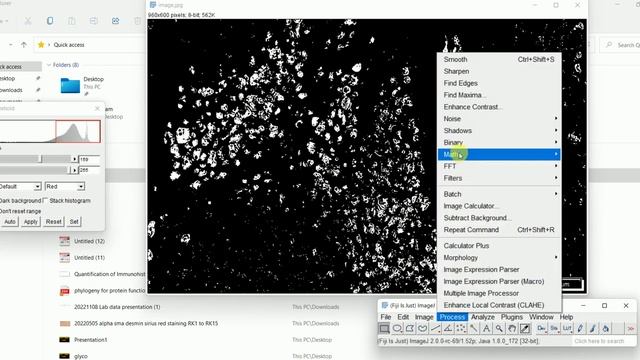Select the Magnifying glass zoom tool
This screenshot has width=640, height=360.
tap(499, 328)
